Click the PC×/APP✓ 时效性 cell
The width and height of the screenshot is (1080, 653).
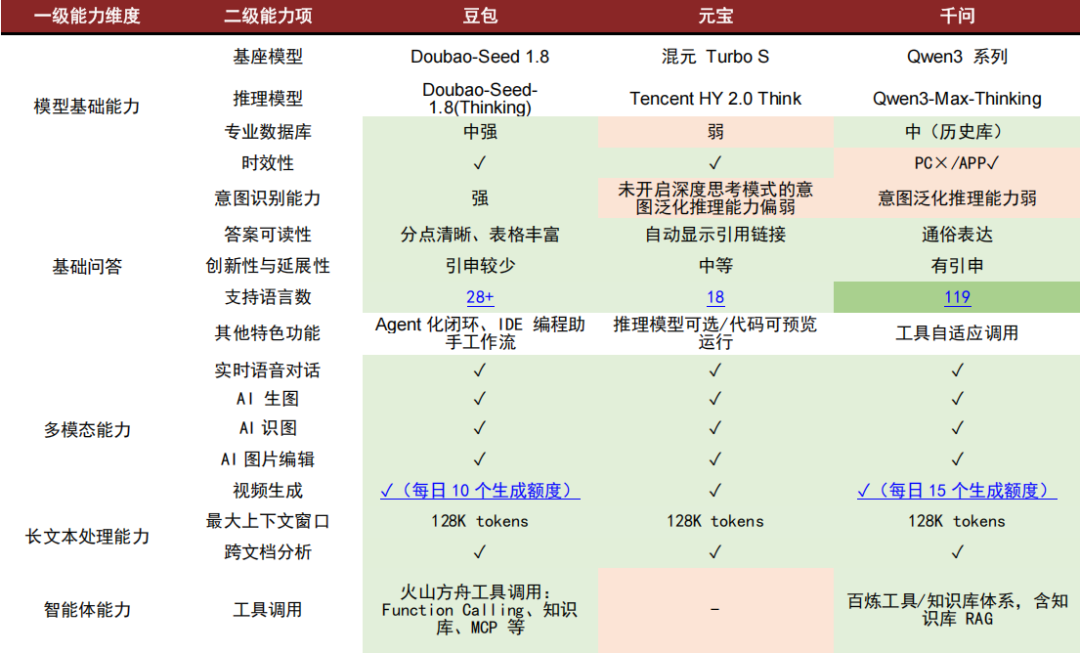pos(957,163)
